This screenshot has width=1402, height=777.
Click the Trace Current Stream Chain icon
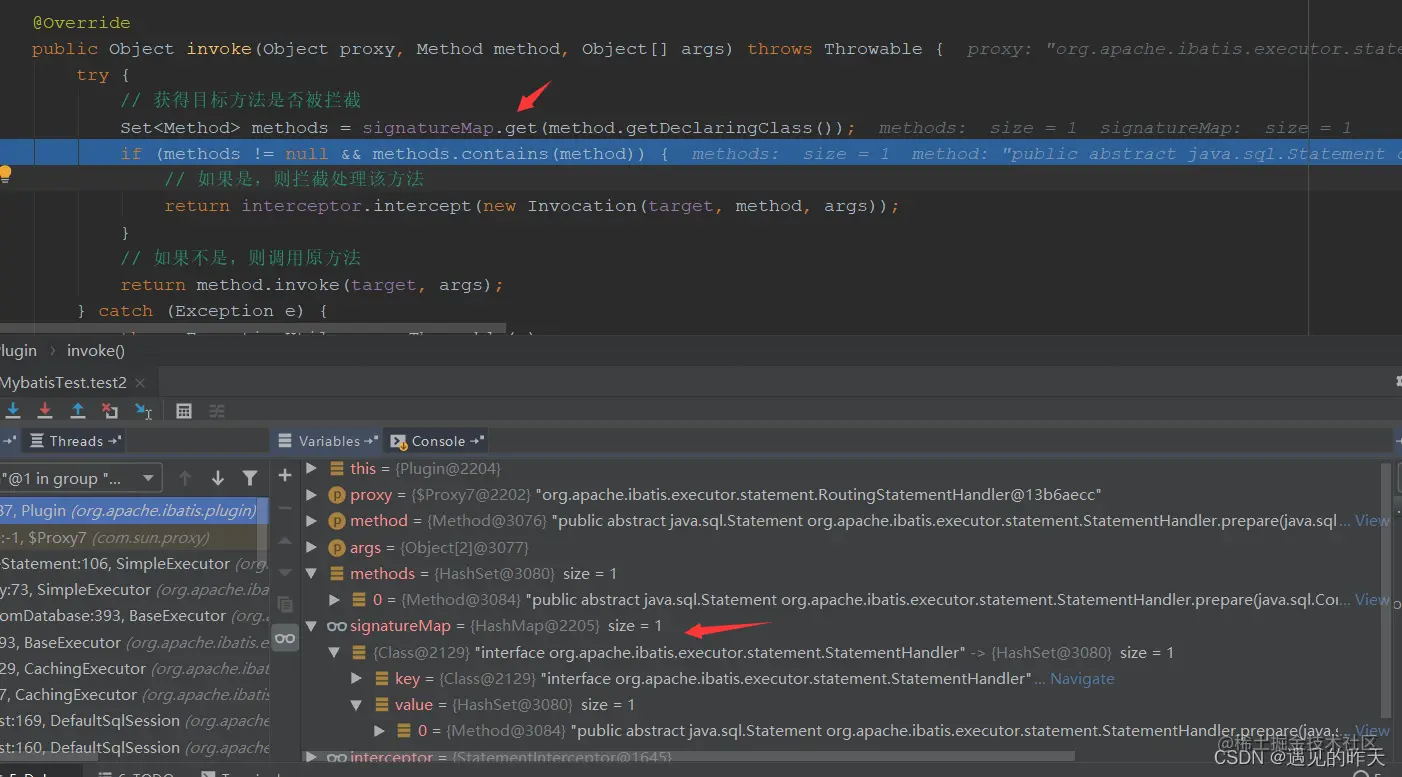click(217, 411)
